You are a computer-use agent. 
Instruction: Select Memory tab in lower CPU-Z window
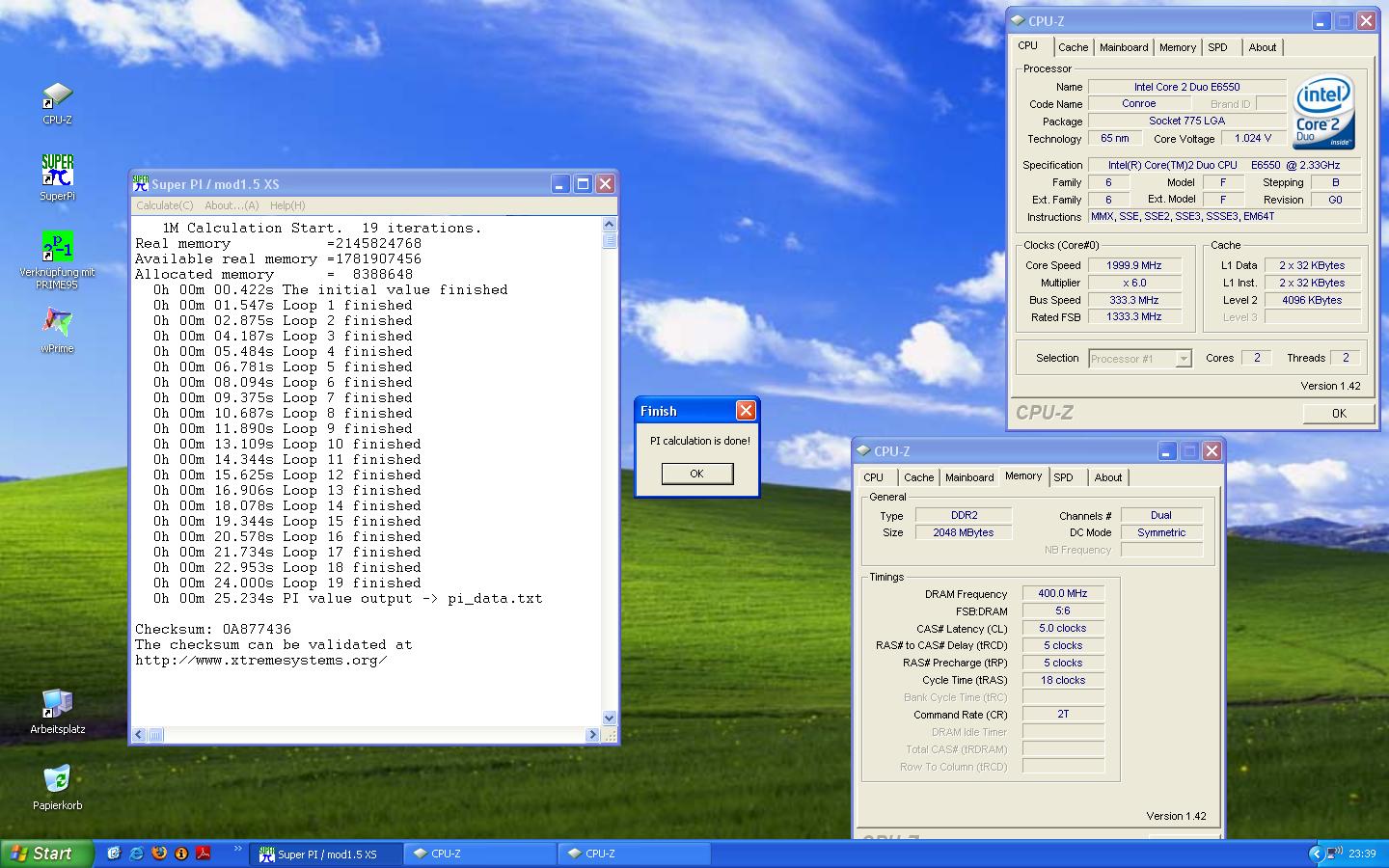(1023, 475)
